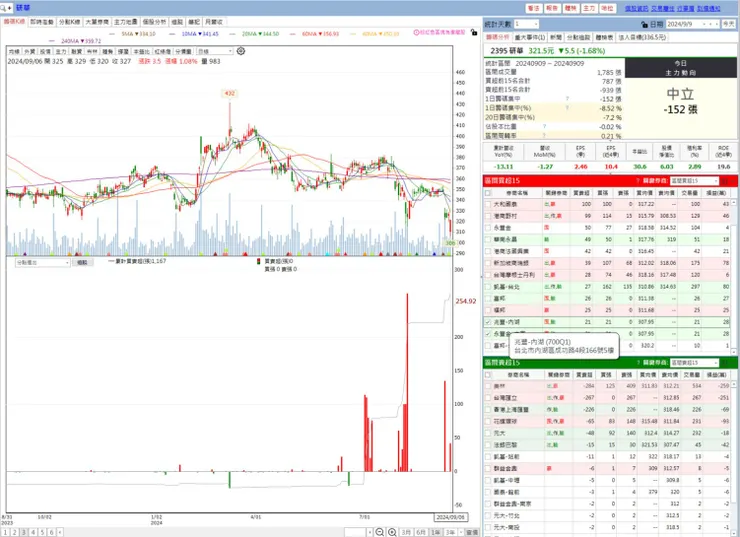The width and height of the screenshot is (740, 537).
Task: Switch to 即時走勢 tab
Action: [42, 22]
